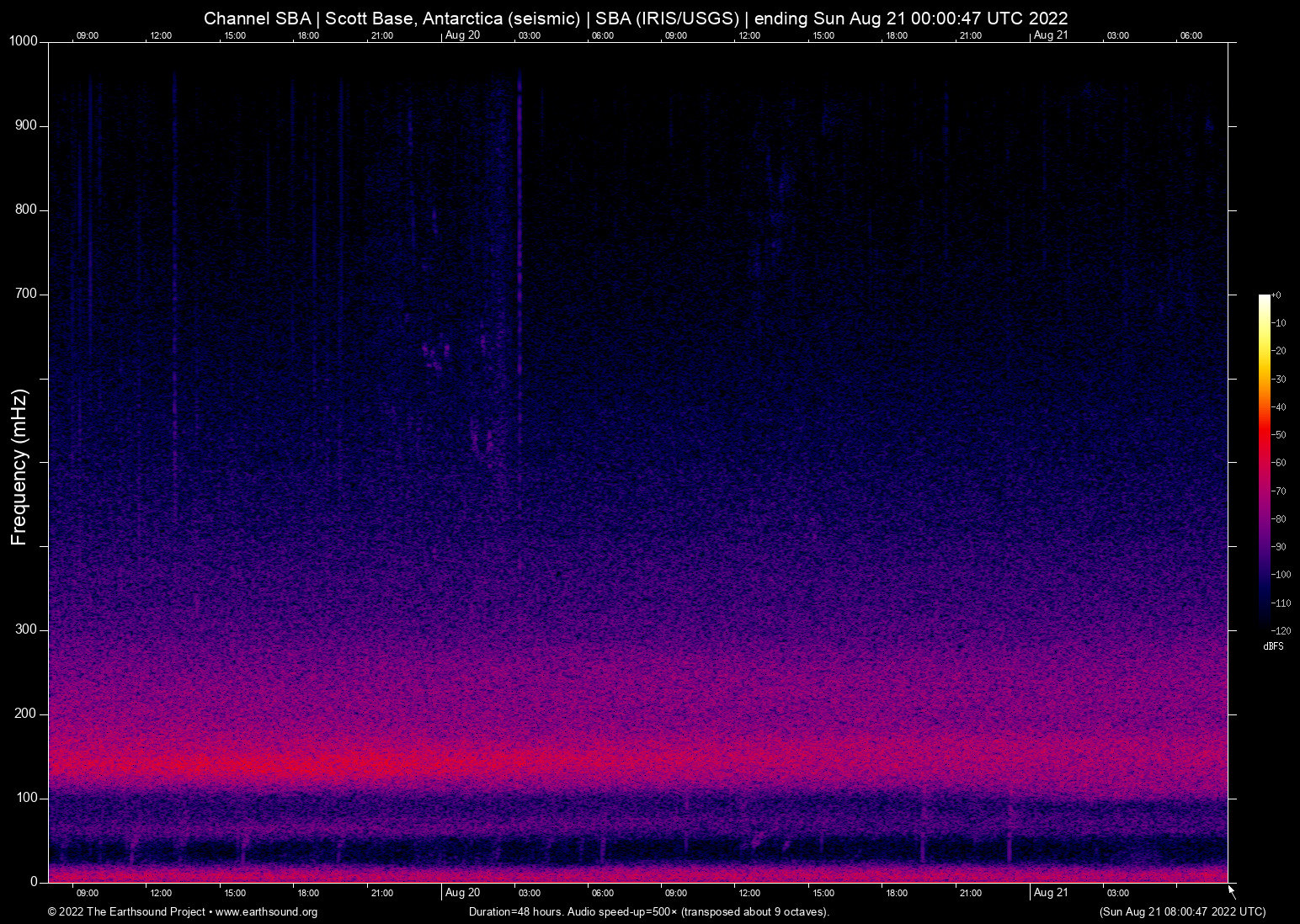
Task: Click the dBFS label under the color bar
Action: click(1272, 646)
